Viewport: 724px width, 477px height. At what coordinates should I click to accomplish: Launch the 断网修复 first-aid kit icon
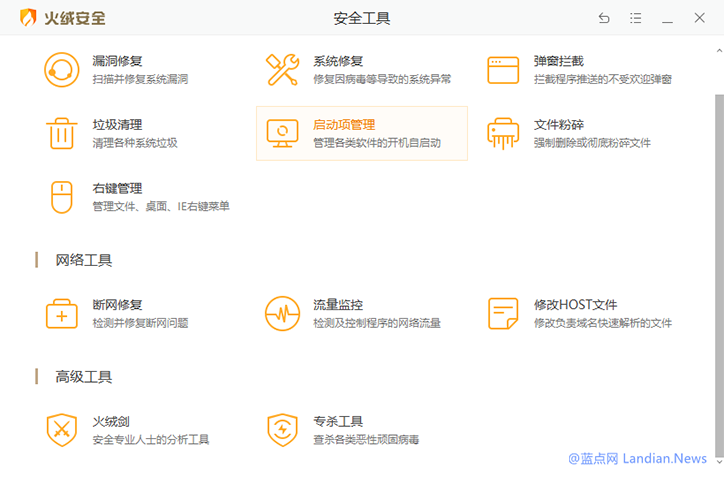61,313
